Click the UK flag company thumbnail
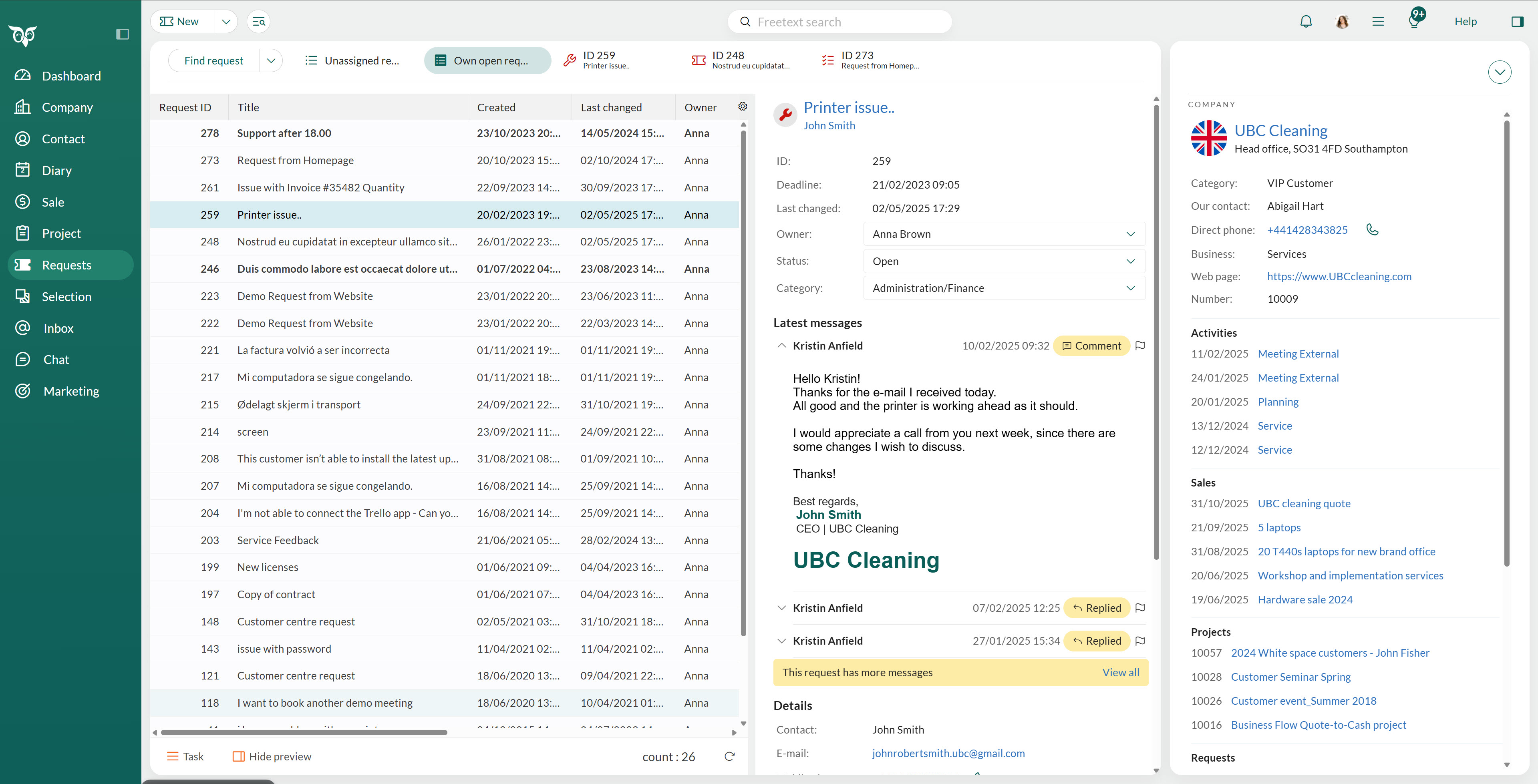 [x=1208, y=138]
